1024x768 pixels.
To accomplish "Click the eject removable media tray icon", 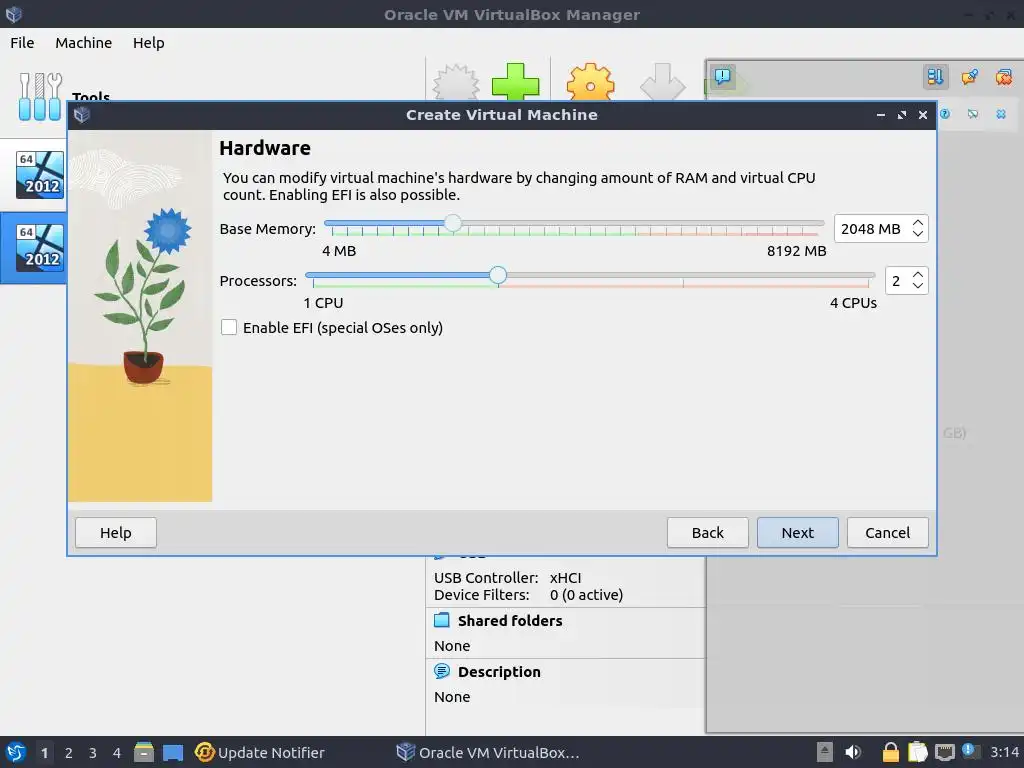I will [x=825, y=752].
